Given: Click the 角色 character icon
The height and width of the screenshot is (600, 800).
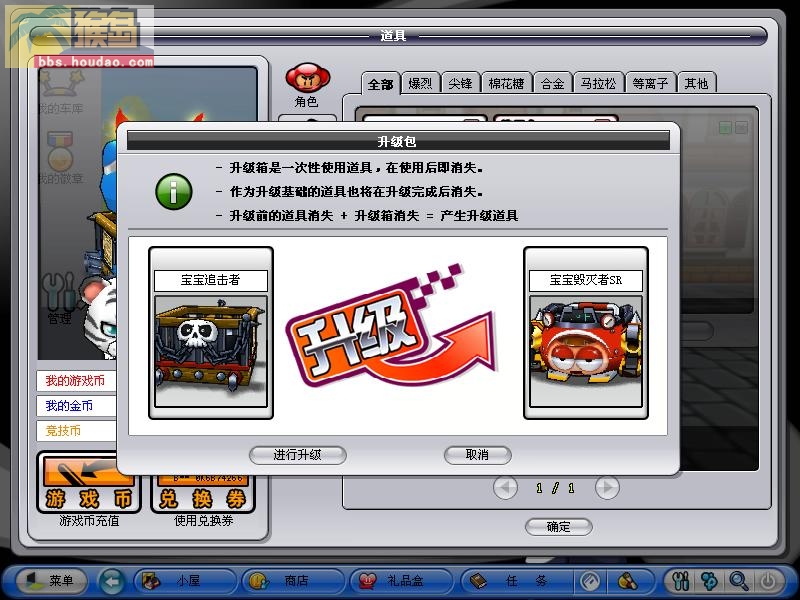Looking at the screenshot, I should coord(308,84).
